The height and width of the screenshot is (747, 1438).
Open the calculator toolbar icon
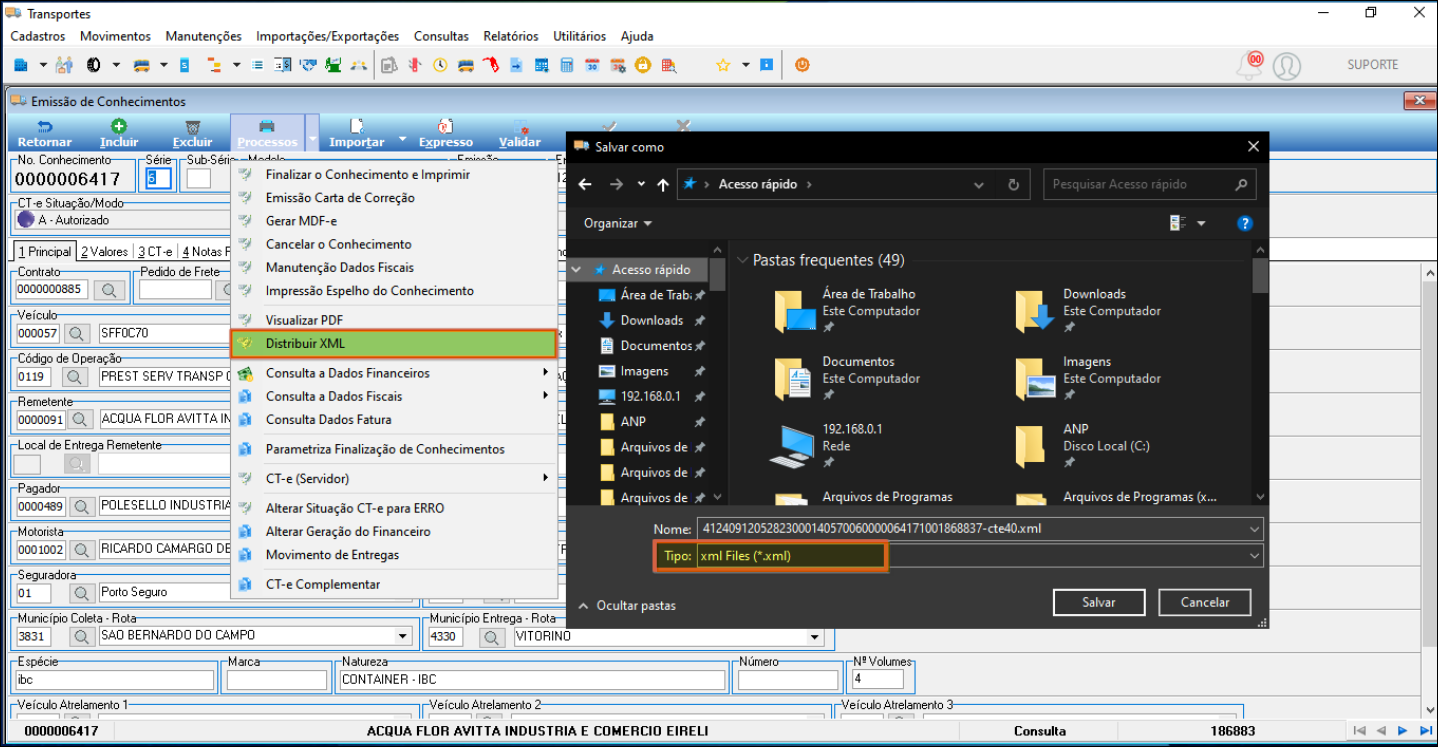tap(566, 65)
